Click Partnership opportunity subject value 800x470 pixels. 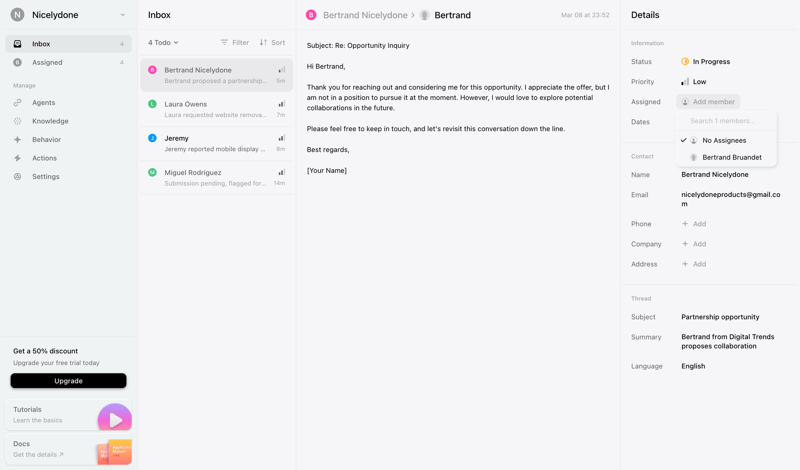click(x=720, y=317)
